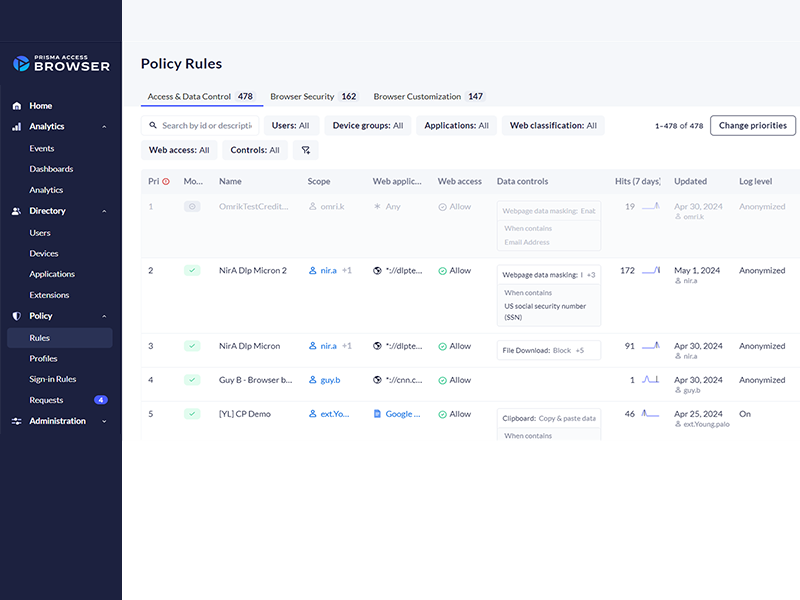Open Sign-in Rules in the sidebar
Image resolution: width=800 pixels, height=600 pixels.
53,379
